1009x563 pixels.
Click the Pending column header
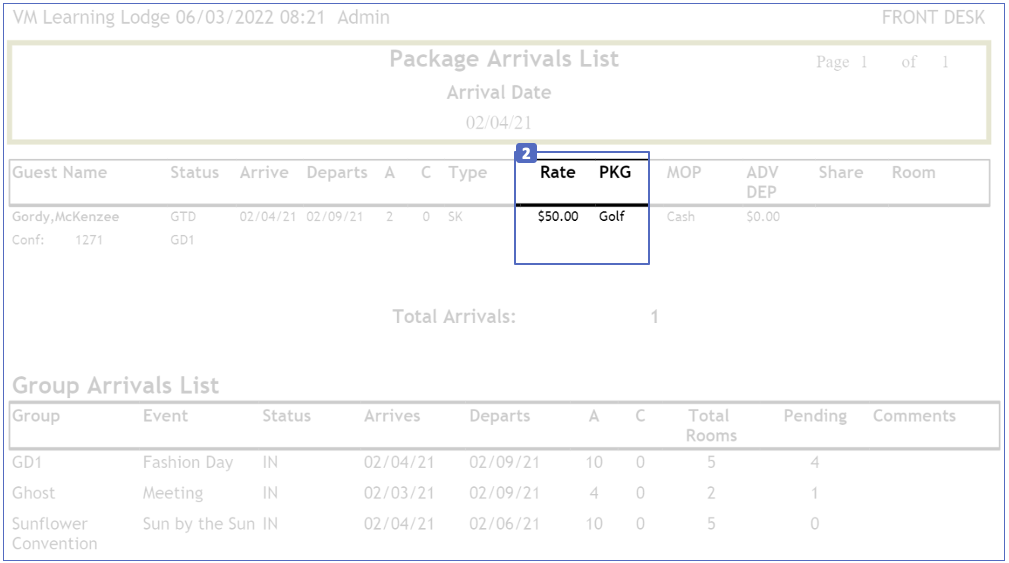[x=815, y=416]
